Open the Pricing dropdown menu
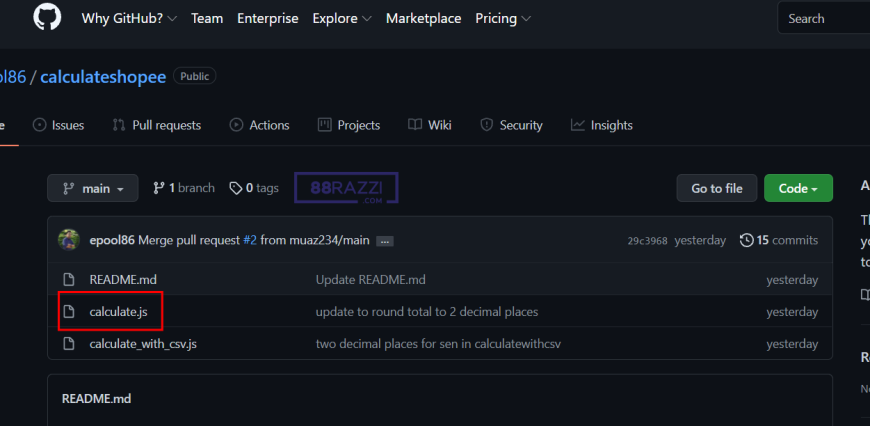Viewport: 870px width, 426px height. (503, 18)
